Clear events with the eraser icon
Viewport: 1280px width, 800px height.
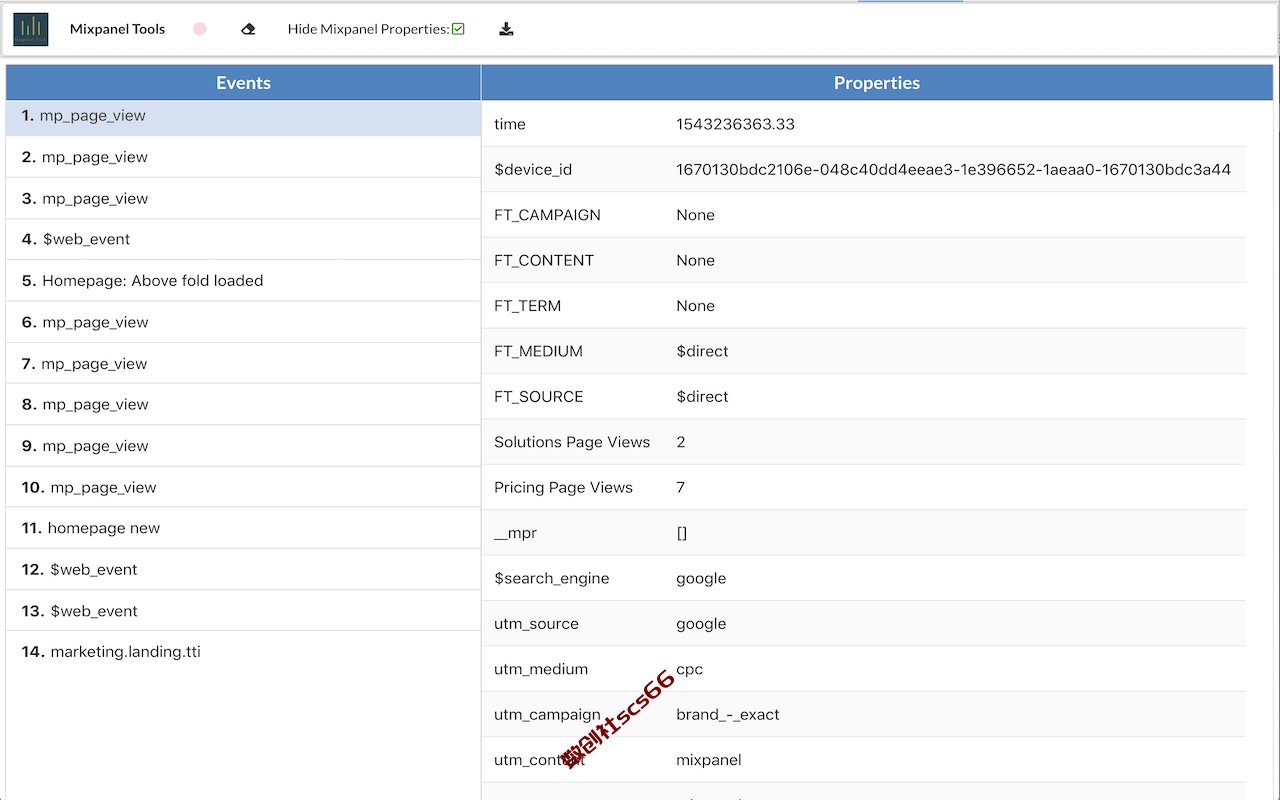click(248, 29)
